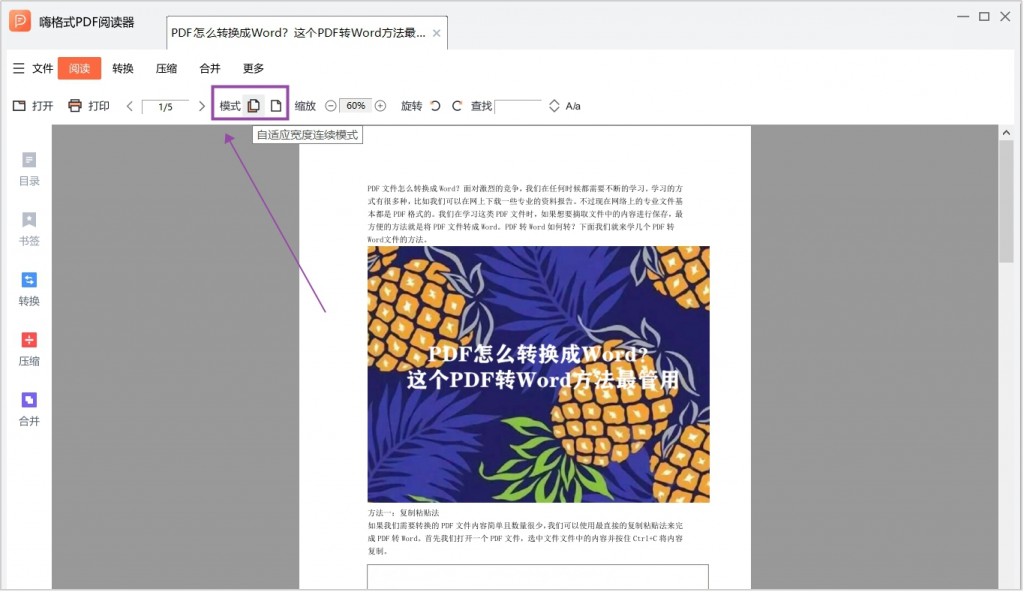Click the scroll up arrow of vertical scrollbar
The width and height of the screenshot is (1024, 592).
pyautogui.click(x=1006, y=133)
